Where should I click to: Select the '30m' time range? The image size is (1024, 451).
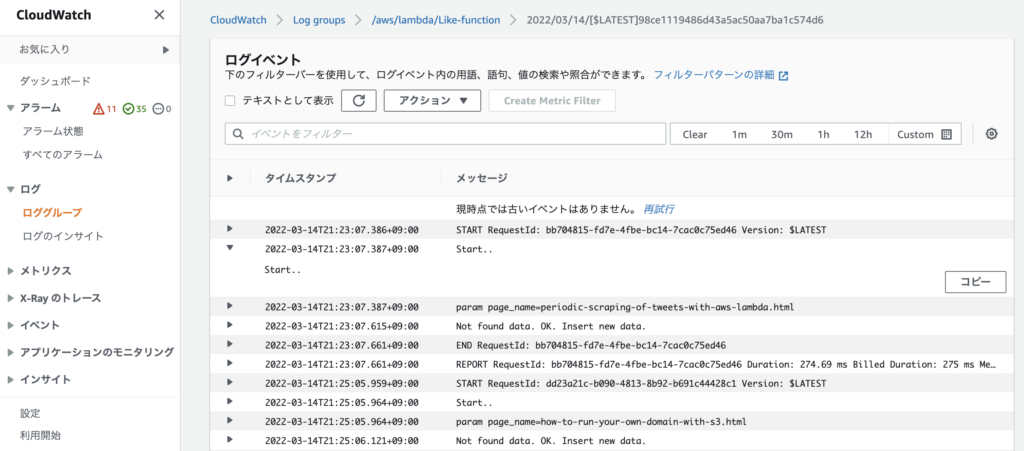782,134
